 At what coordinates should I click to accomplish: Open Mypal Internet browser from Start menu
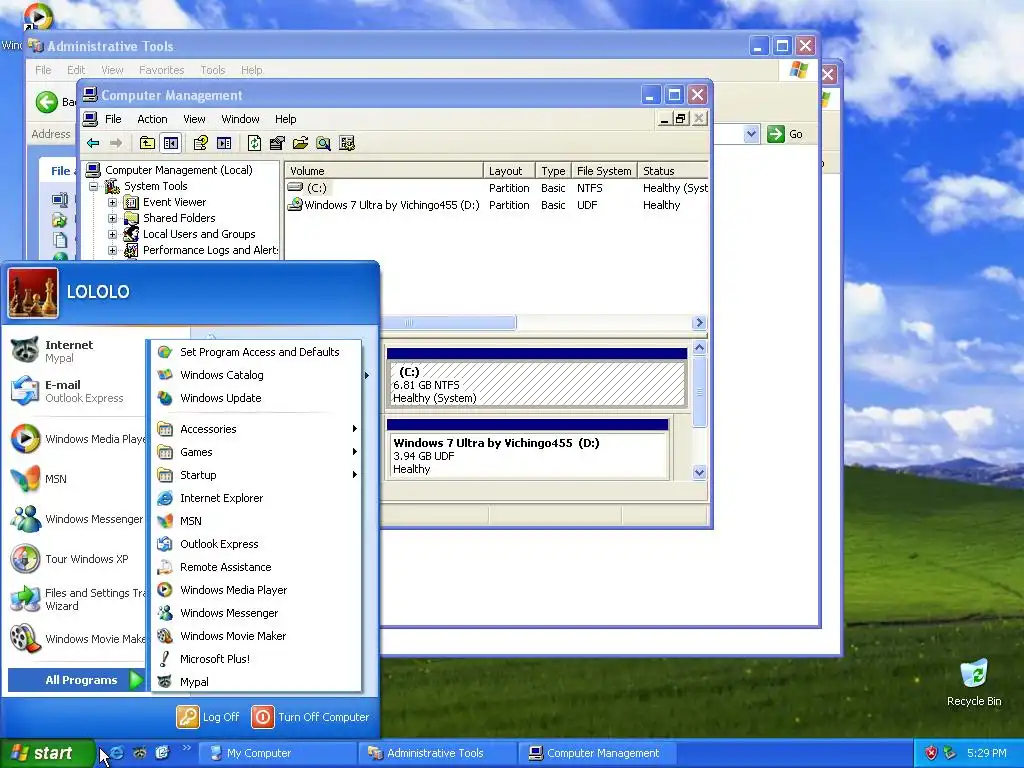pos(75,351)
